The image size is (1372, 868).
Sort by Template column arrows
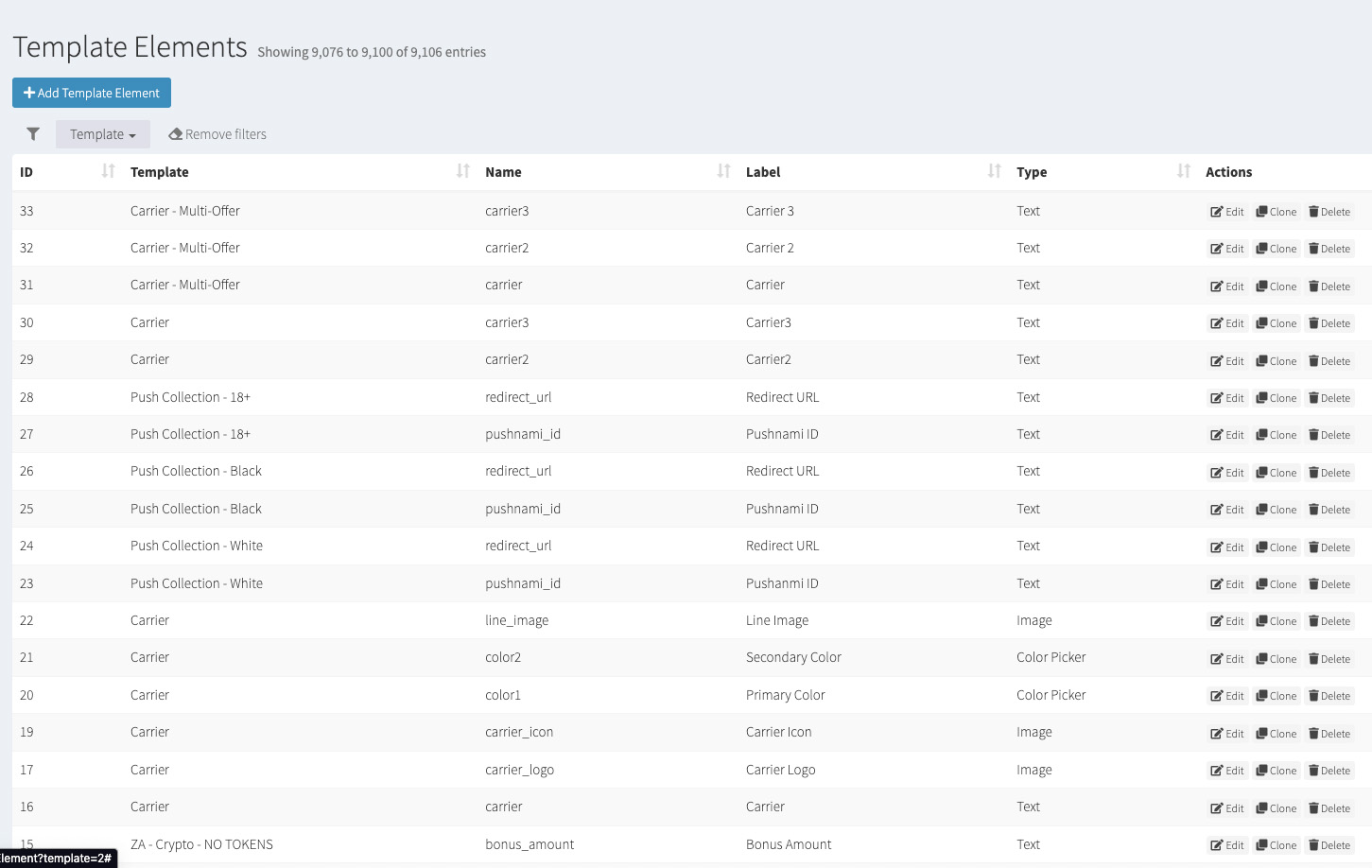pos(462,171)
